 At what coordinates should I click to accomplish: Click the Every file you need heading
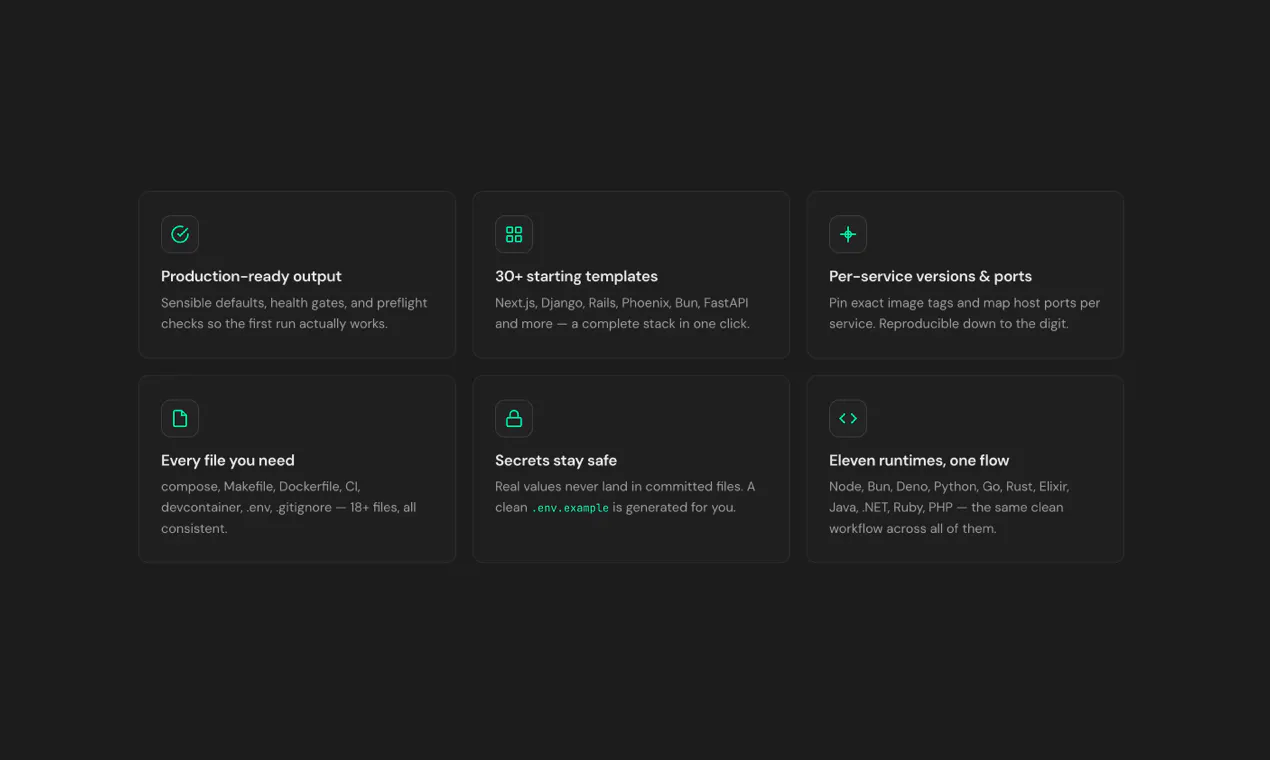coord(228,460)
